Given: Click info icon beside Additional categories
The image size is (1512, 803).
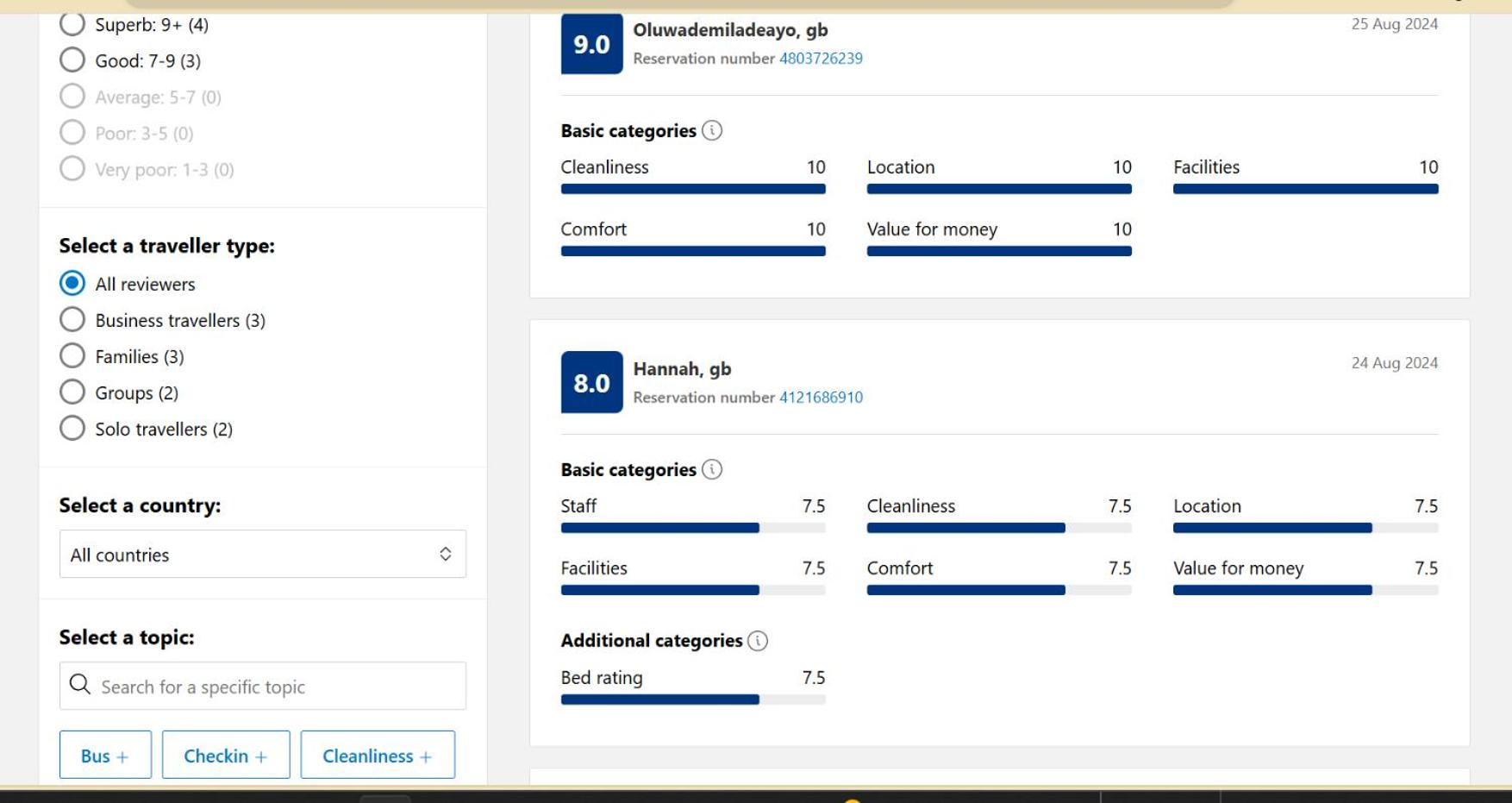Looking at the screenshot, I should [758, 641].
